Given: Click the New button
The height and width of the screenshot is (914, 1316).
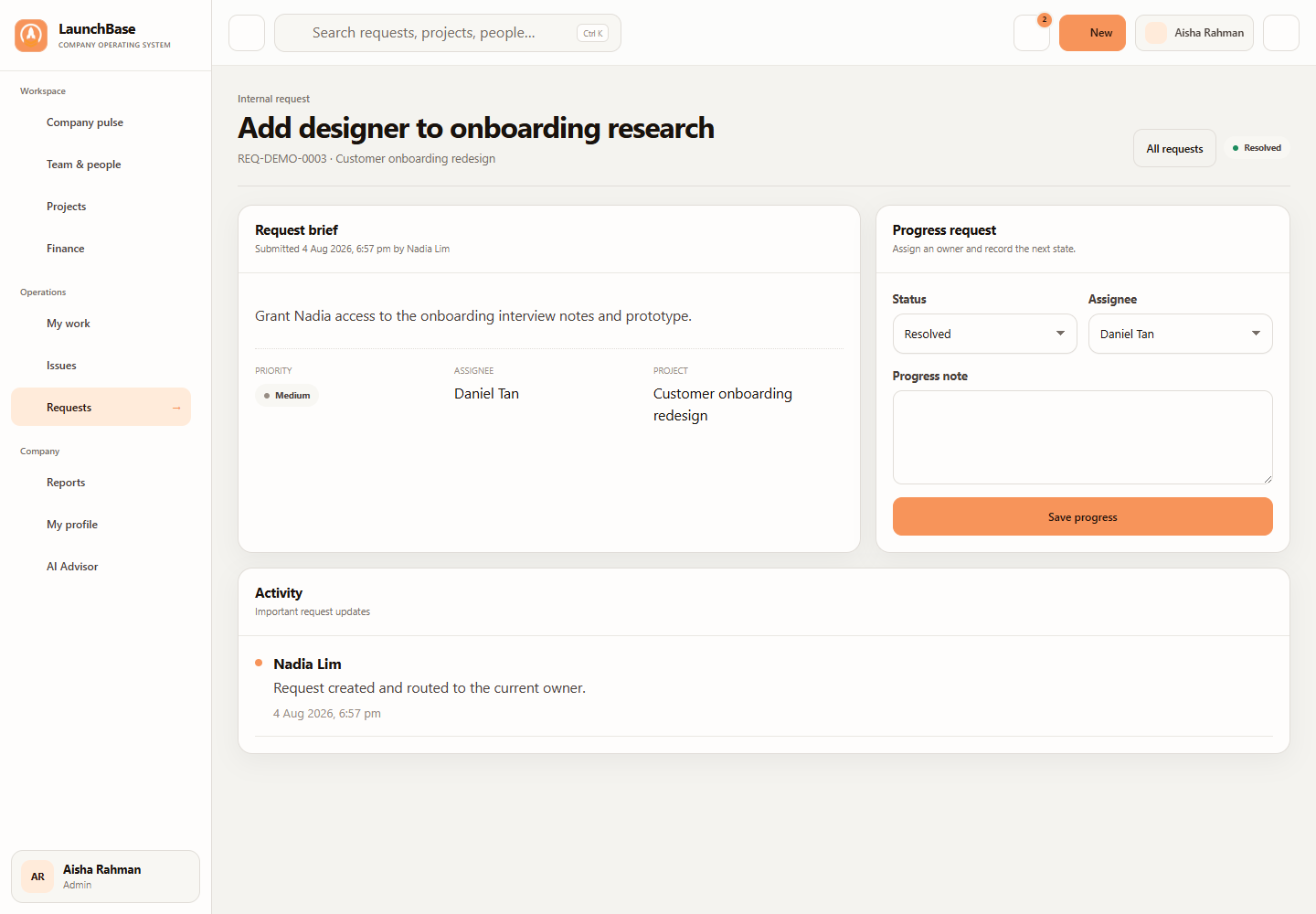Looking at the screenshot, I should (1092, 33).
